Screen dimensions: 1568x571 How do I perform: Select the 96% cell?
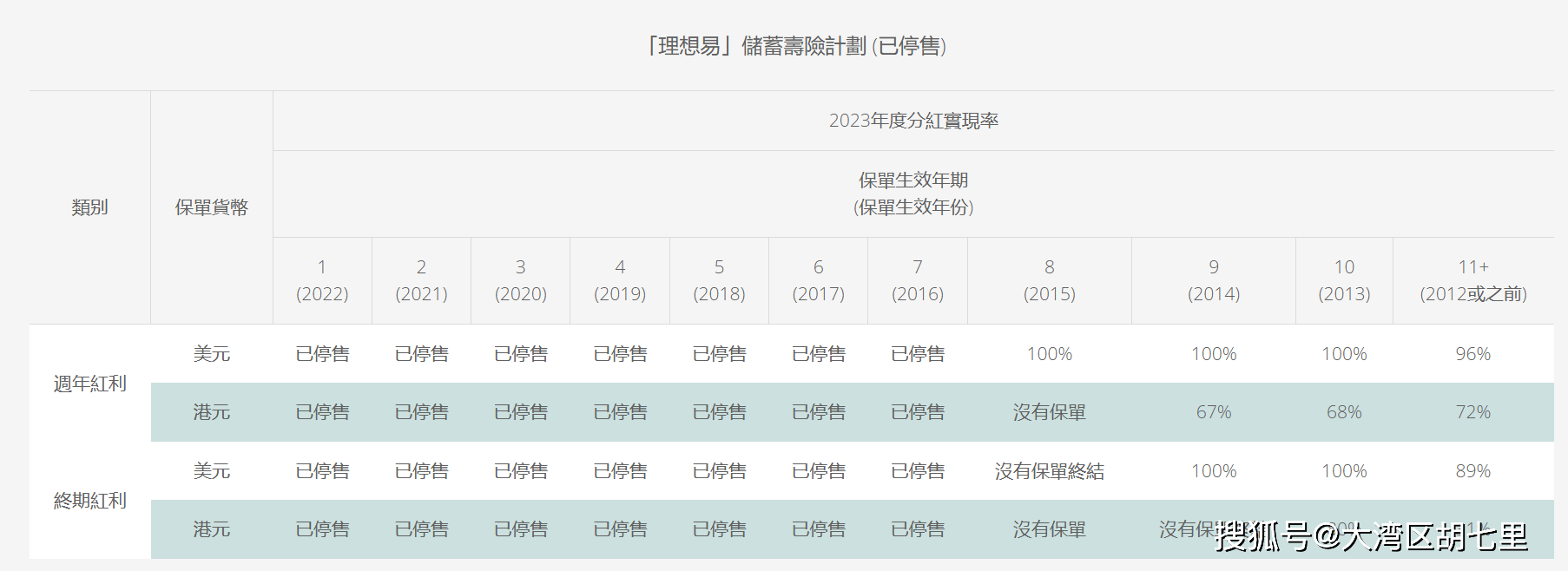[1472, 354]
